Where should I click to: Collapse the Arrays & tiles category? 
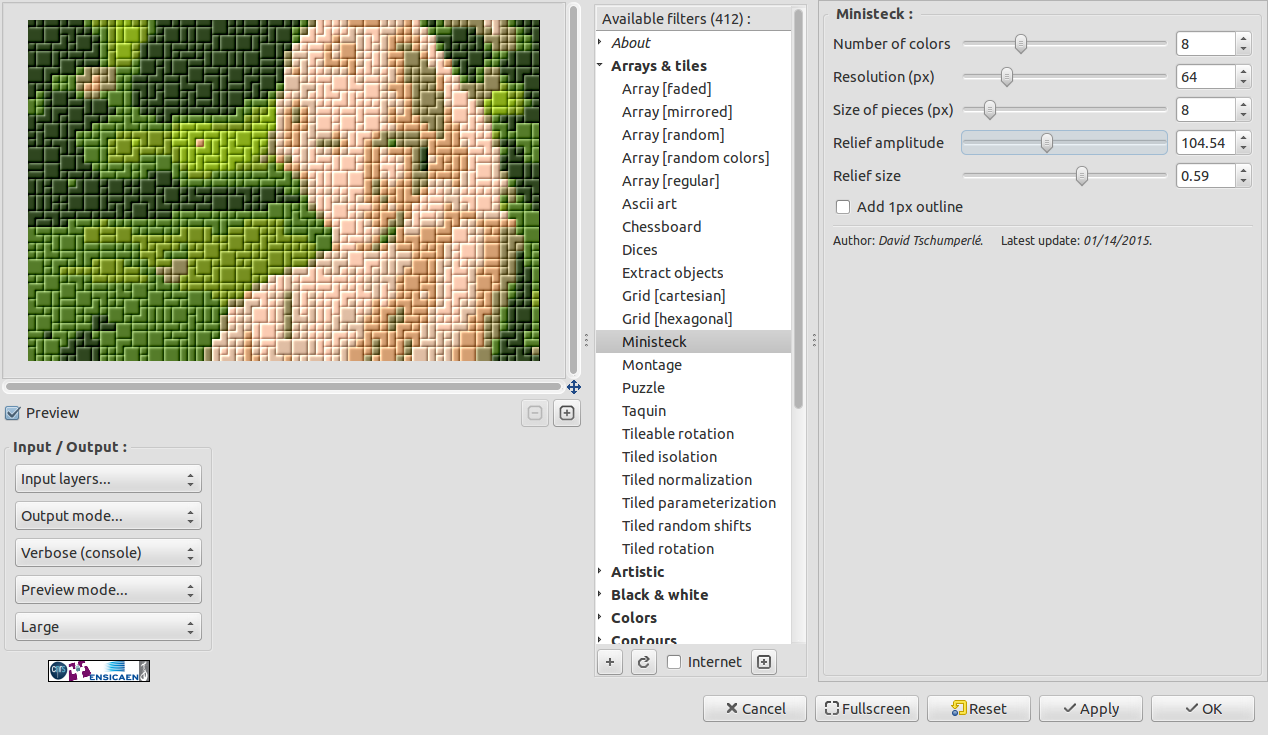tap(600, 66)
